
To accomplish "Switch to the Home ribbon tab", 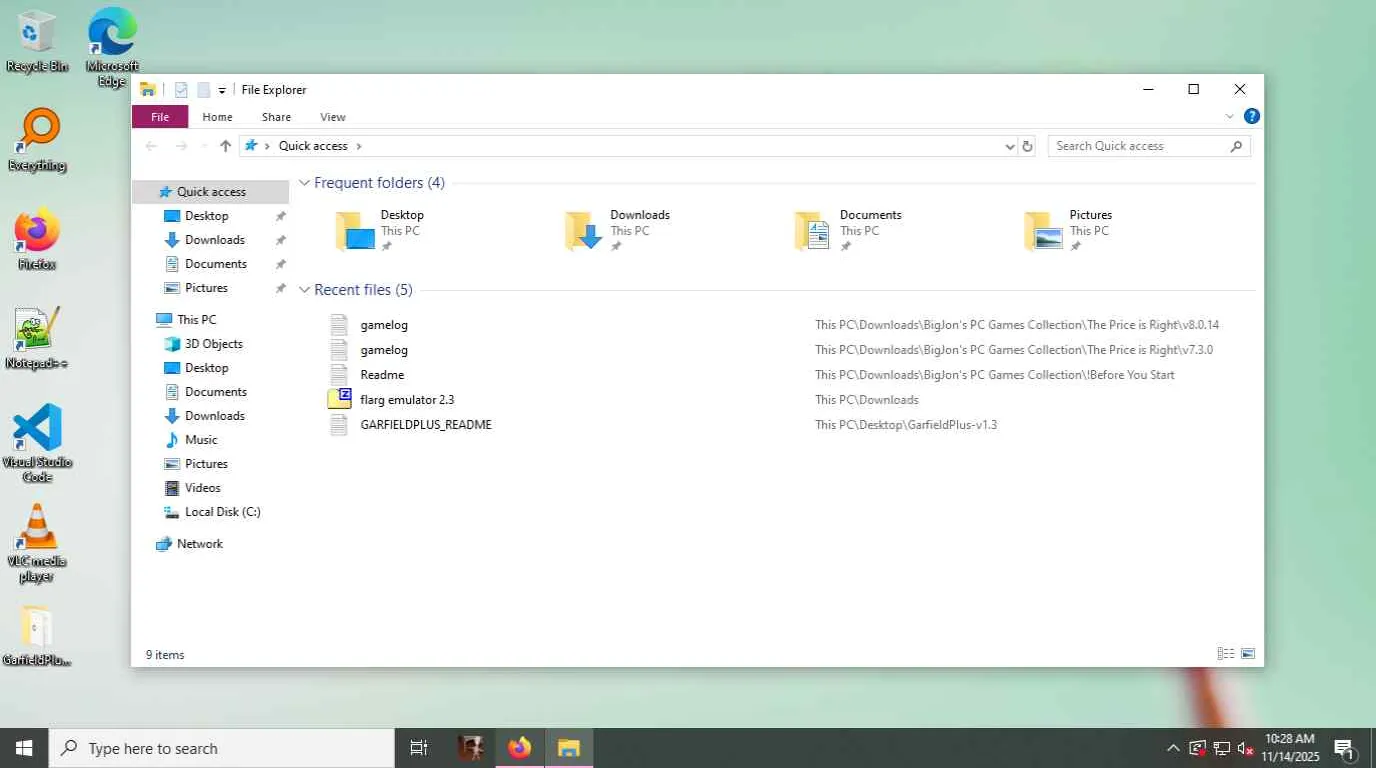I will (x=217, y=117).
